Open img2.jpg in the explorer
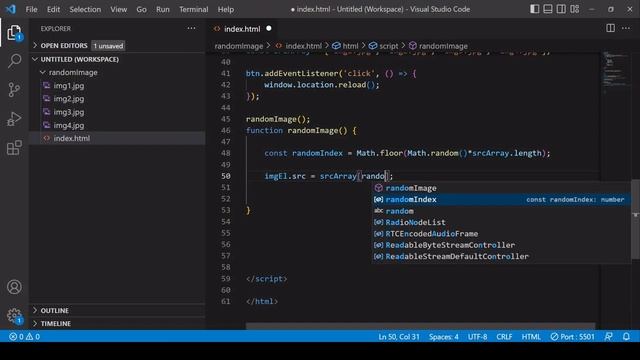 click(117, 99)
